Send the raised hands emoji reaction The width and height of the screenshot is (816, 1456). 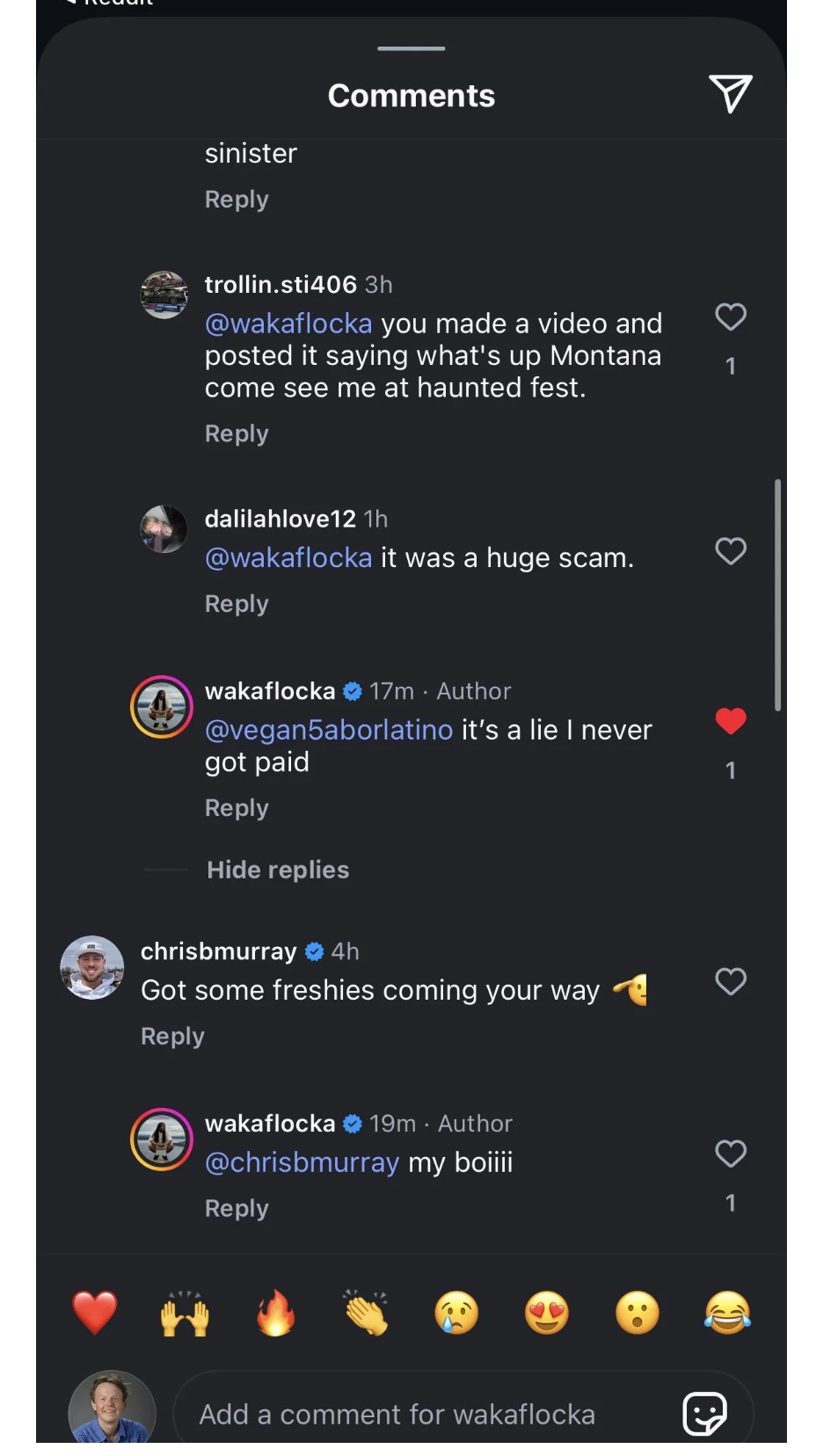185,1313
